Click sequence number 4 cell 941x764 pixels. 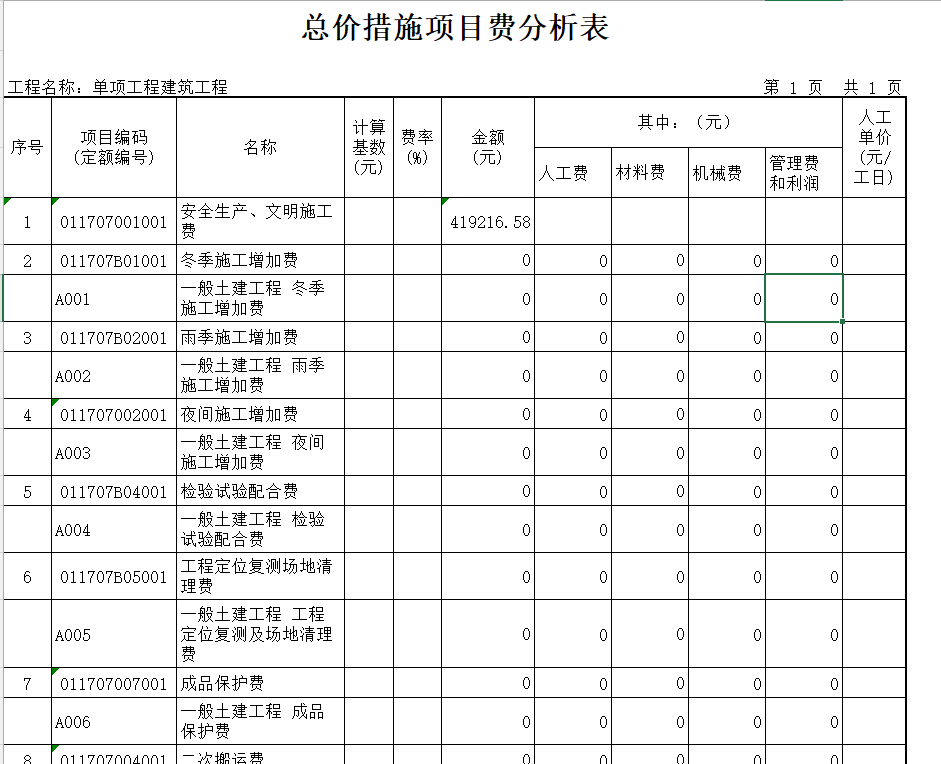(28, 414)
